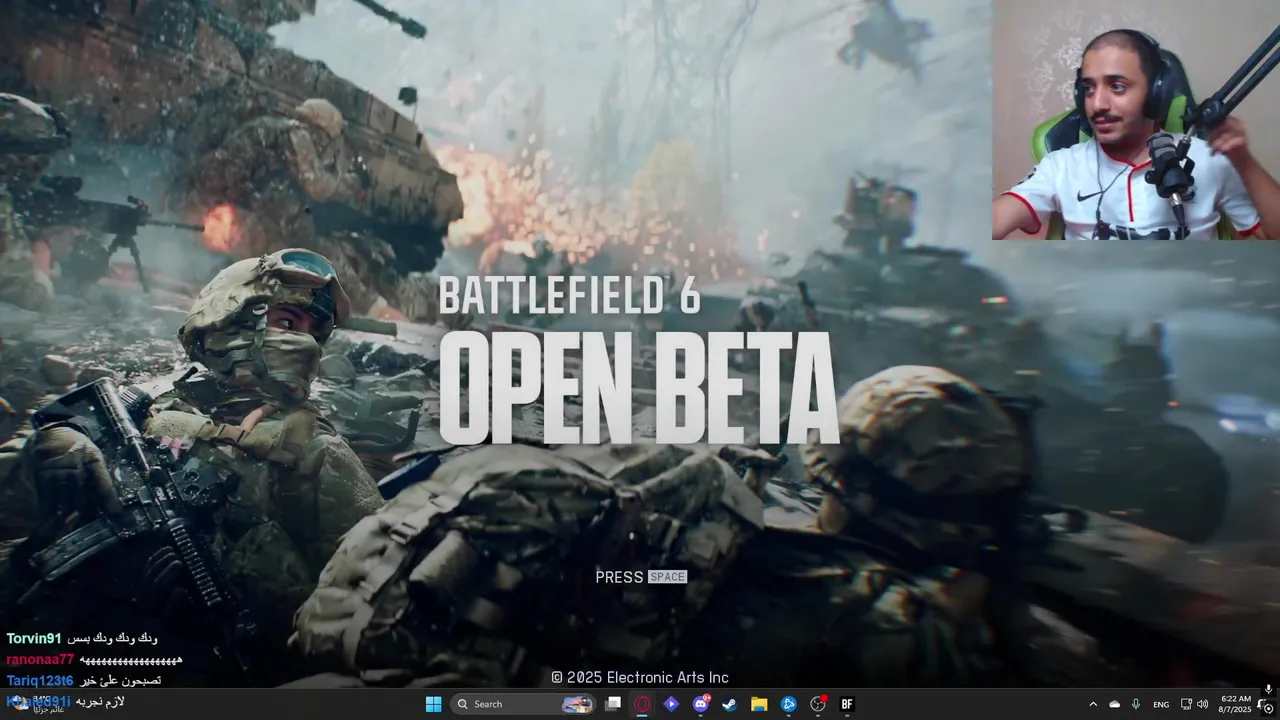Click the taskbar Search box
The height and width of the screenshot is (720, 1280).
pos(523,704)
